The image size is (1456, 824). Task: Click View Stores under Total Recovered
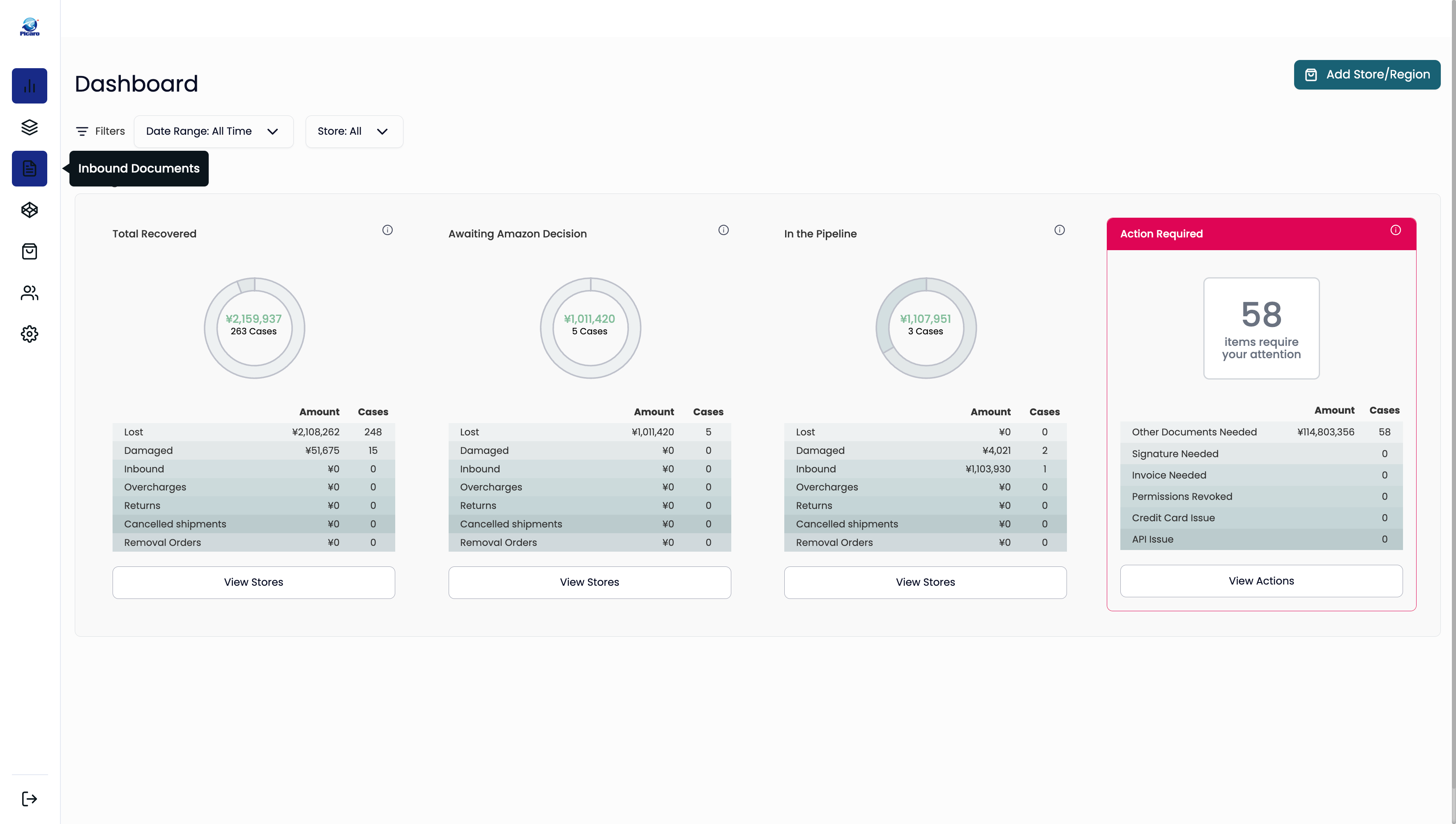(253, 582)
